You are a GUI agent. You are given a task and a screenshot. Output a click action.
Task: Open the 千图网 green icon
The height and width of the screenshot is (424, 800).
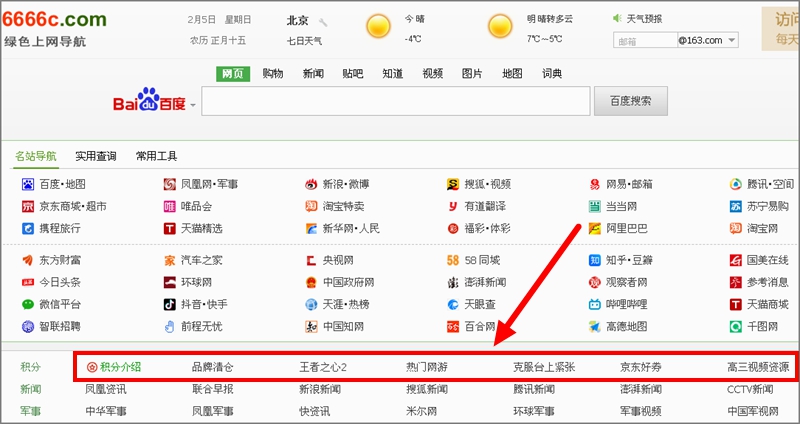coord(735,326)
